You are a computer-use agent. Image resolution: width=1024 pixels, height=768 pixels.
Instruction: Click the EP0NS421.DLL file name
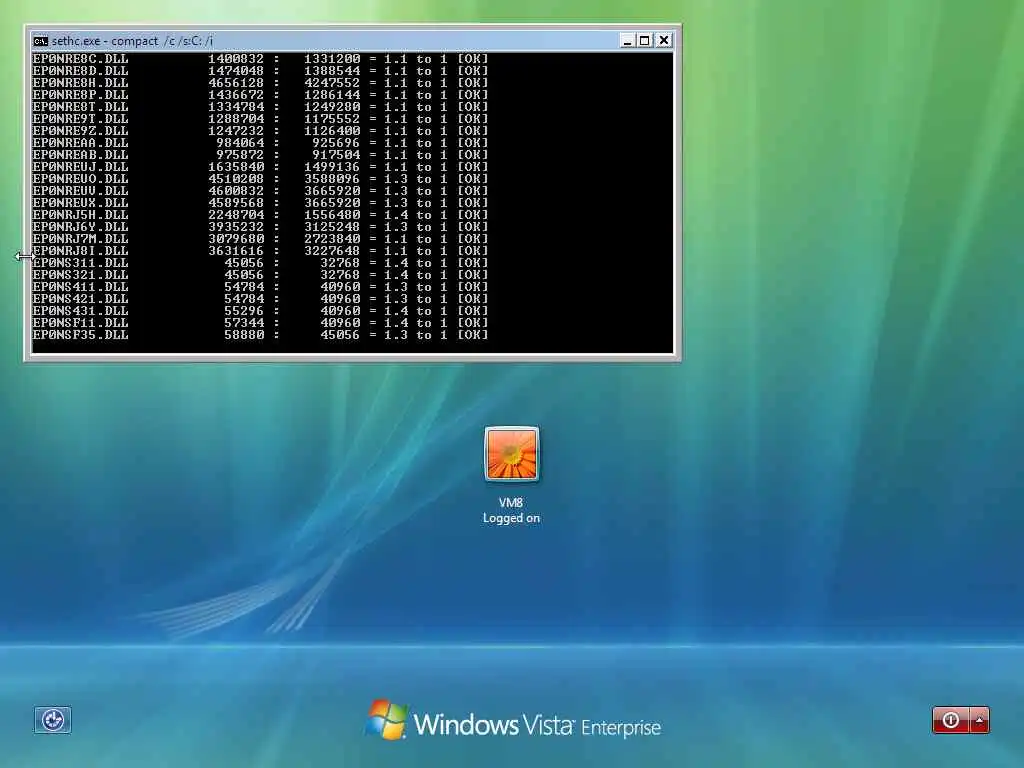[x=80, y=298]
